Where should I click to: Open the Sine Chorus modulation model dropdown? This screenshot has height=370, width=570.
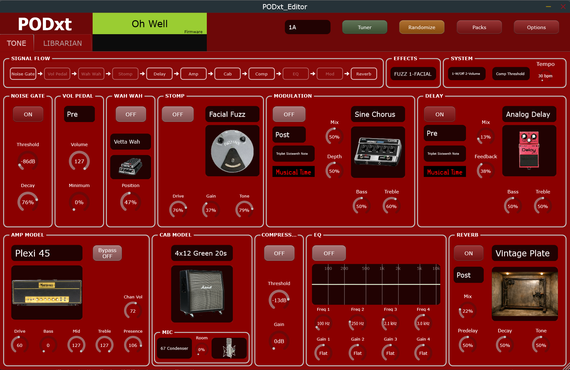click(x=378, y=114)
